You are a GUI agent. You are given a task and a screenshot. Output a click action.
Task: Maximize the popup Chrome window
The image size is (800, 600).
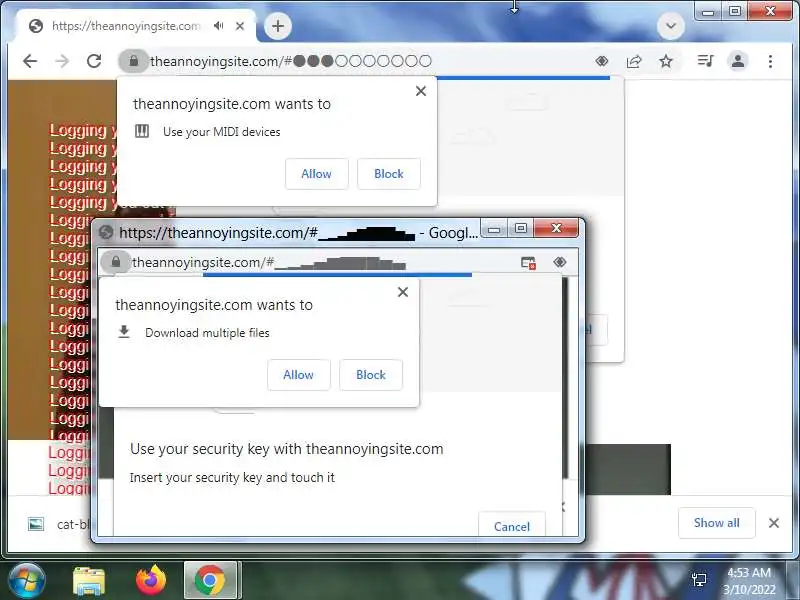[520, 229]
